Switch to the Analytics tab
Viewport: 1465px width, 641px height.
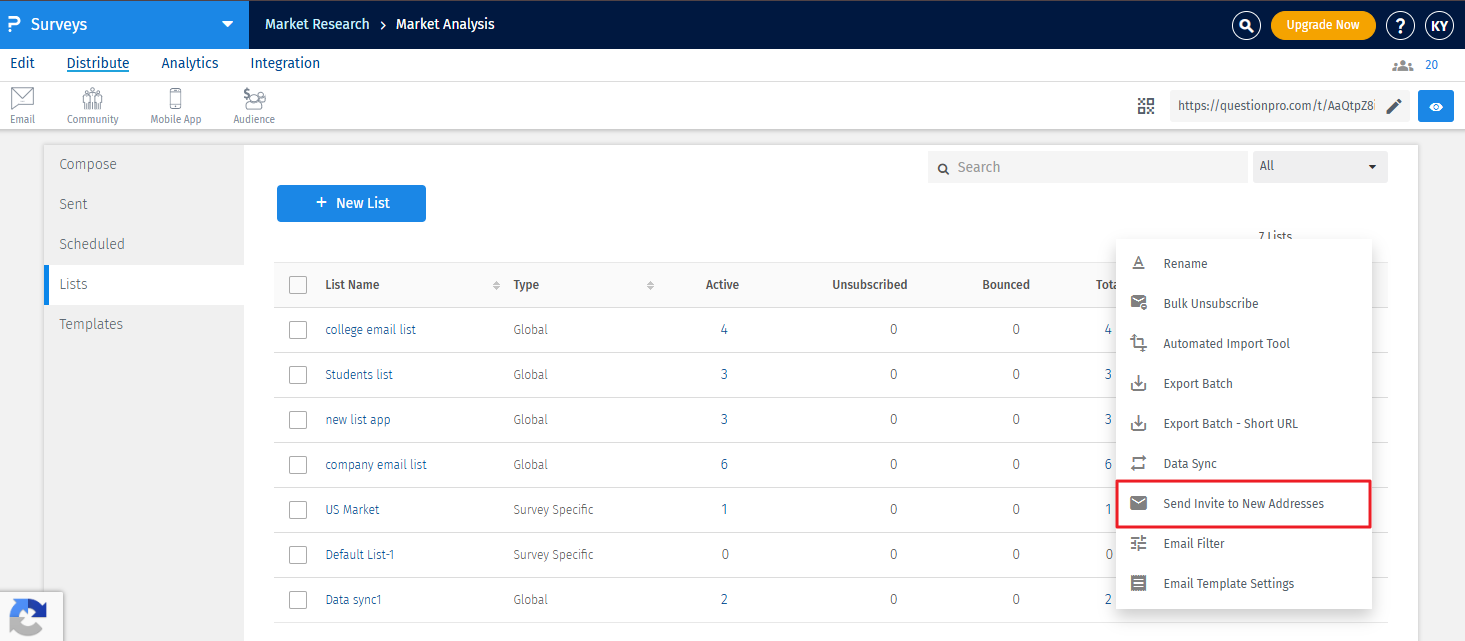coord(190,63)
